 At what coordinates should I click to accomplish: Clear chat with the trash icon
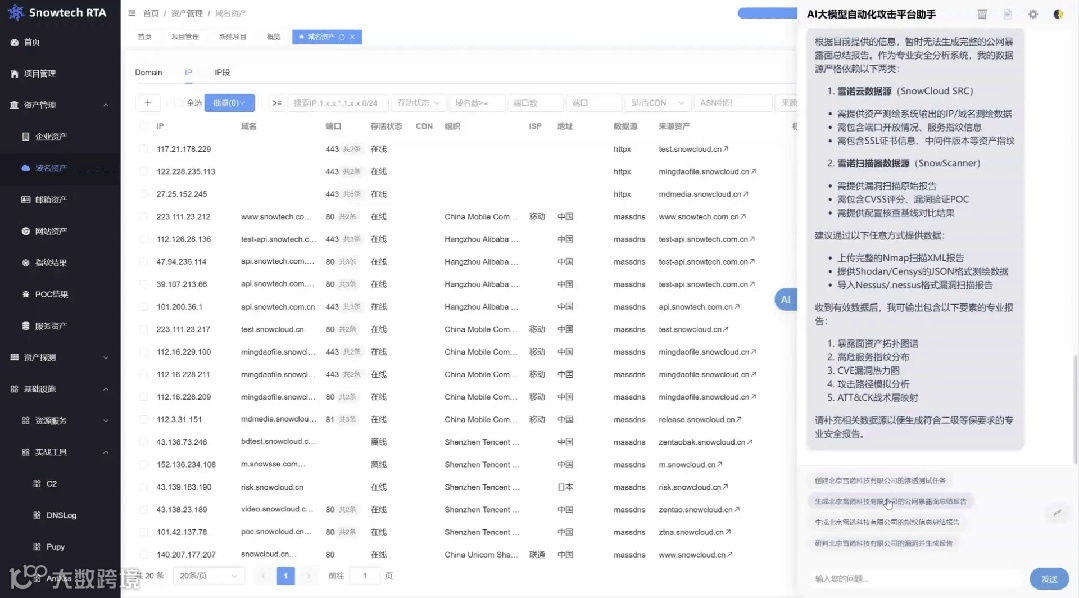[982, 14]
